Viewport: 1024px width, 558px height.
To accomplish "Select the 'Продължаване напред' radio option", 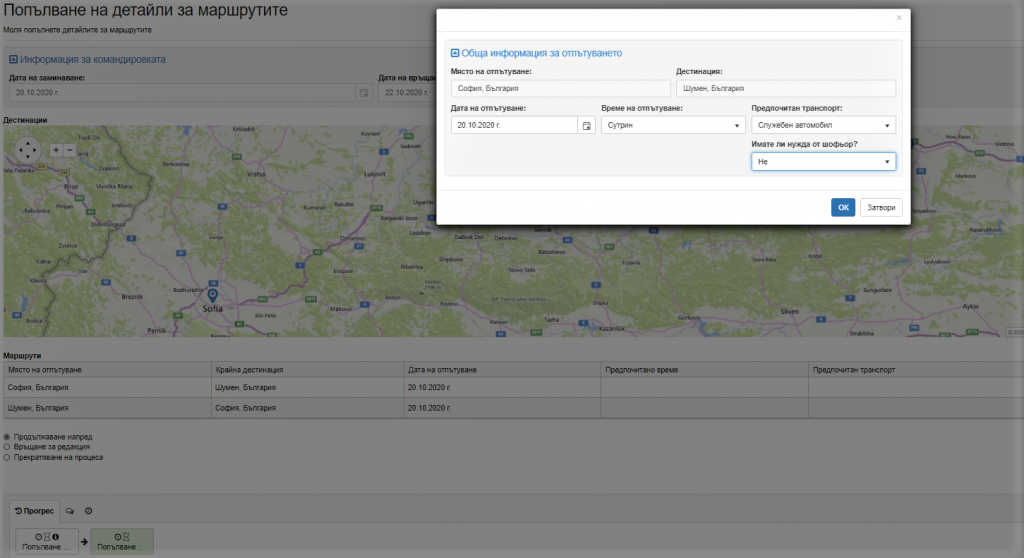I will pos(7,436).
